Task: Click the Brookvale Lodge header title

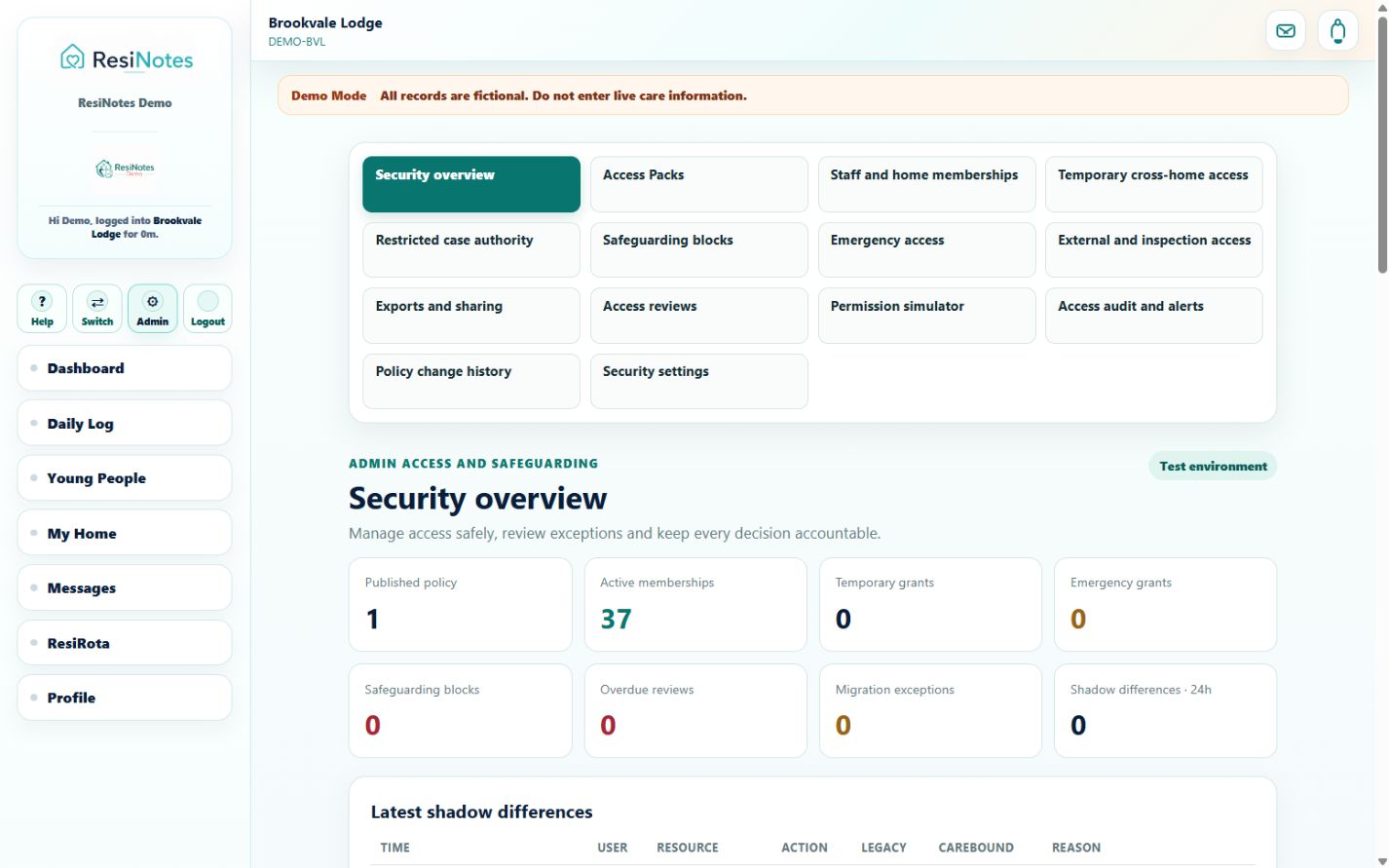Action: click(325, 22)
